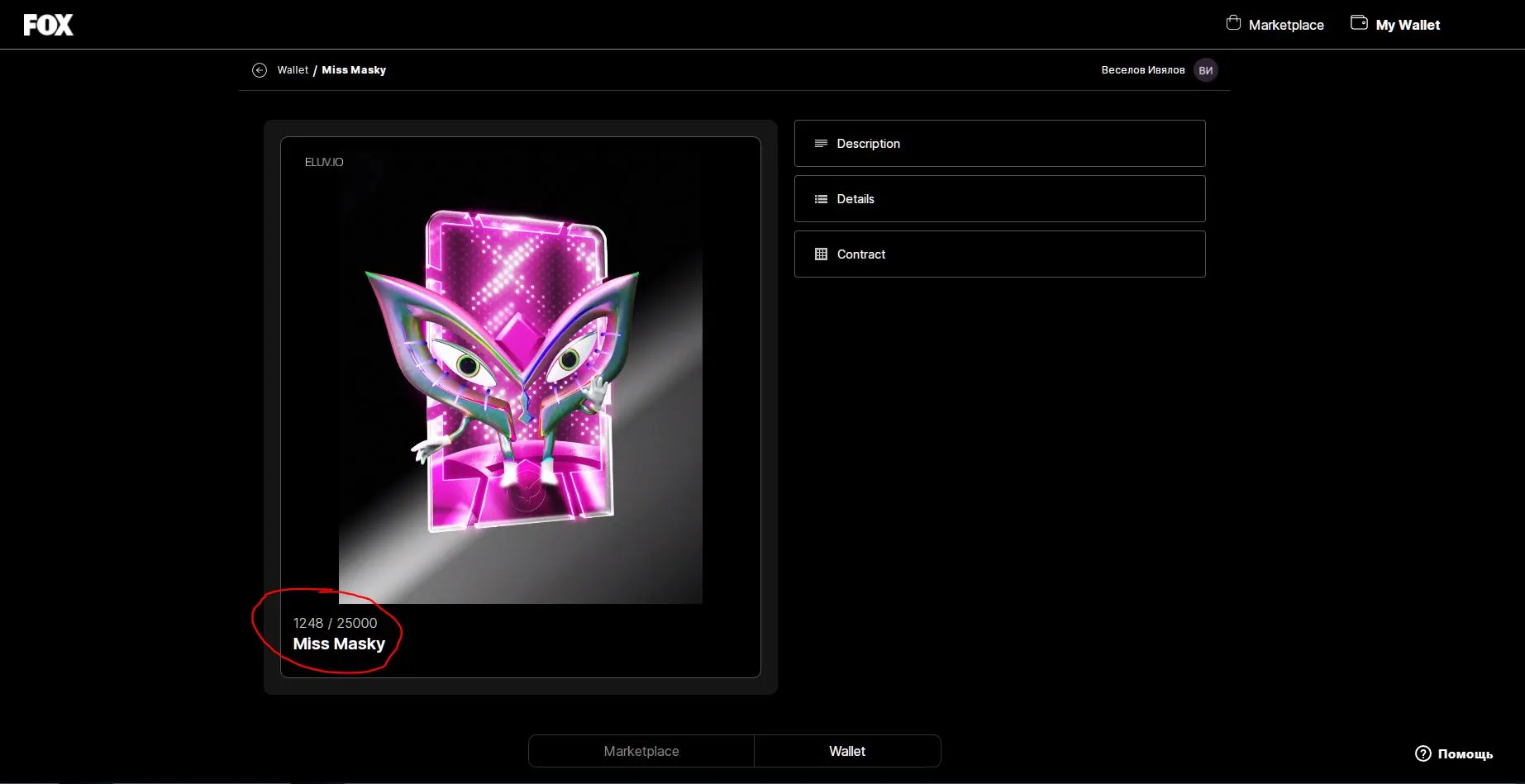Open My Wallet from the top navigation
This screenshot has width=1525, height=784.
[1395, 25]
